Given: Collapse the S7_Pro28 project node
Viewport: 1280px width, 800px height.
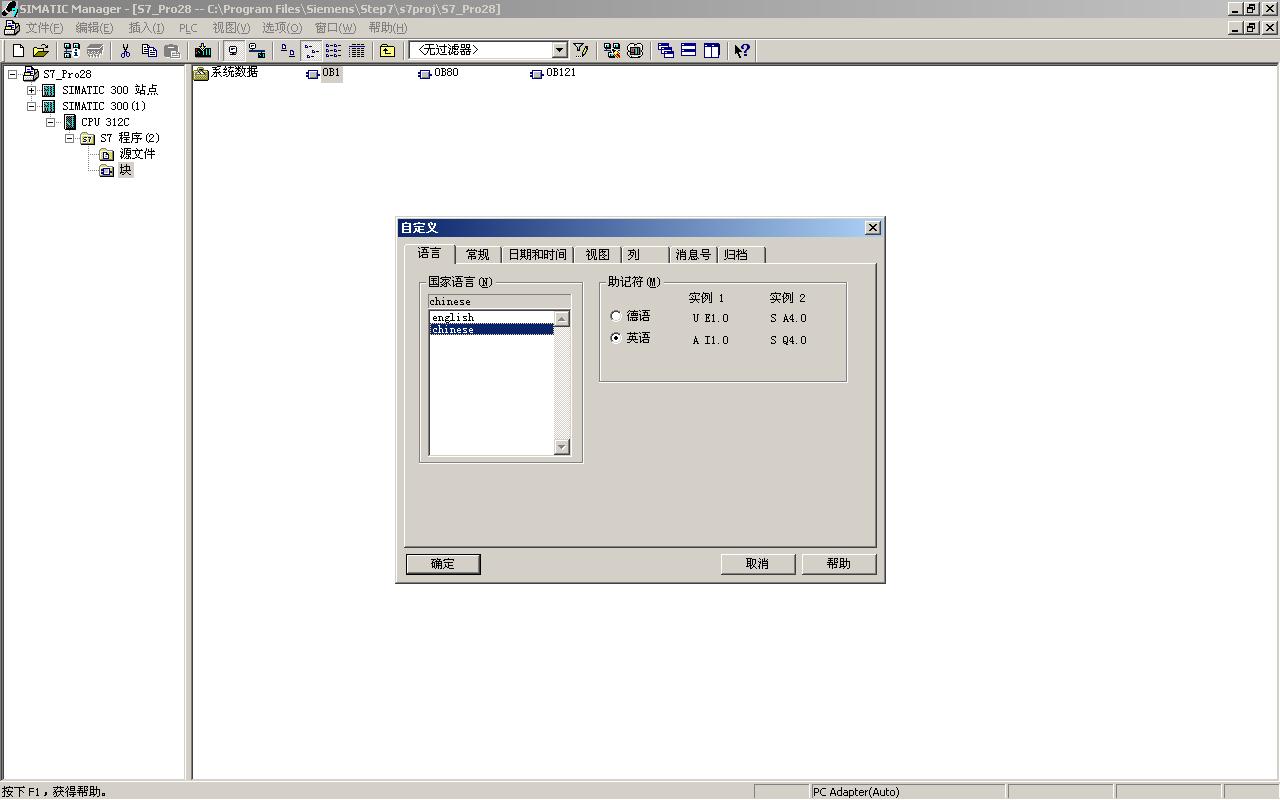Looking at the screenshot, I should click(x=13, y=74).
